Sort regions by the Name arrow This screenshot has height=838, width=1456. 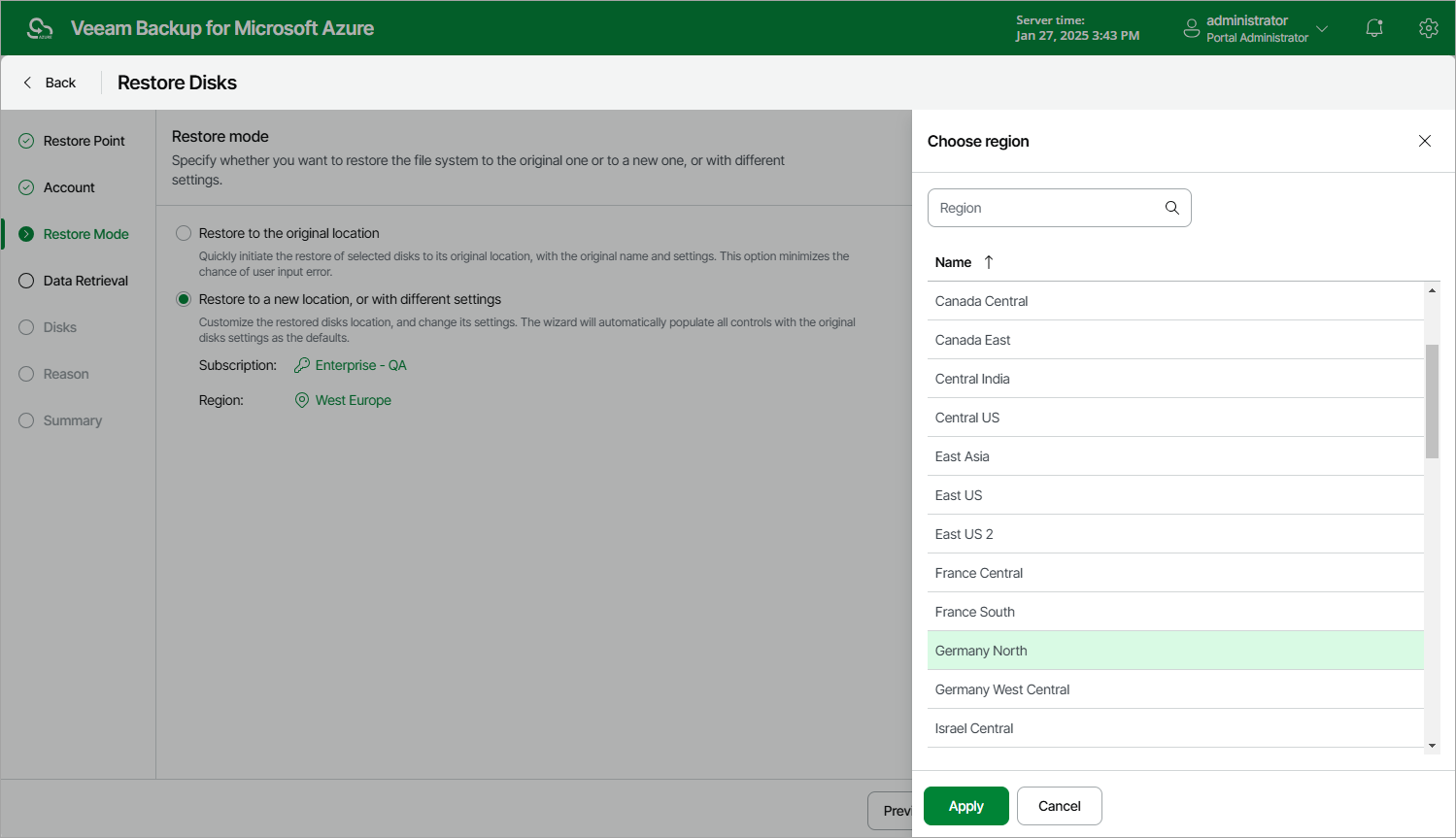click(989, 262)
